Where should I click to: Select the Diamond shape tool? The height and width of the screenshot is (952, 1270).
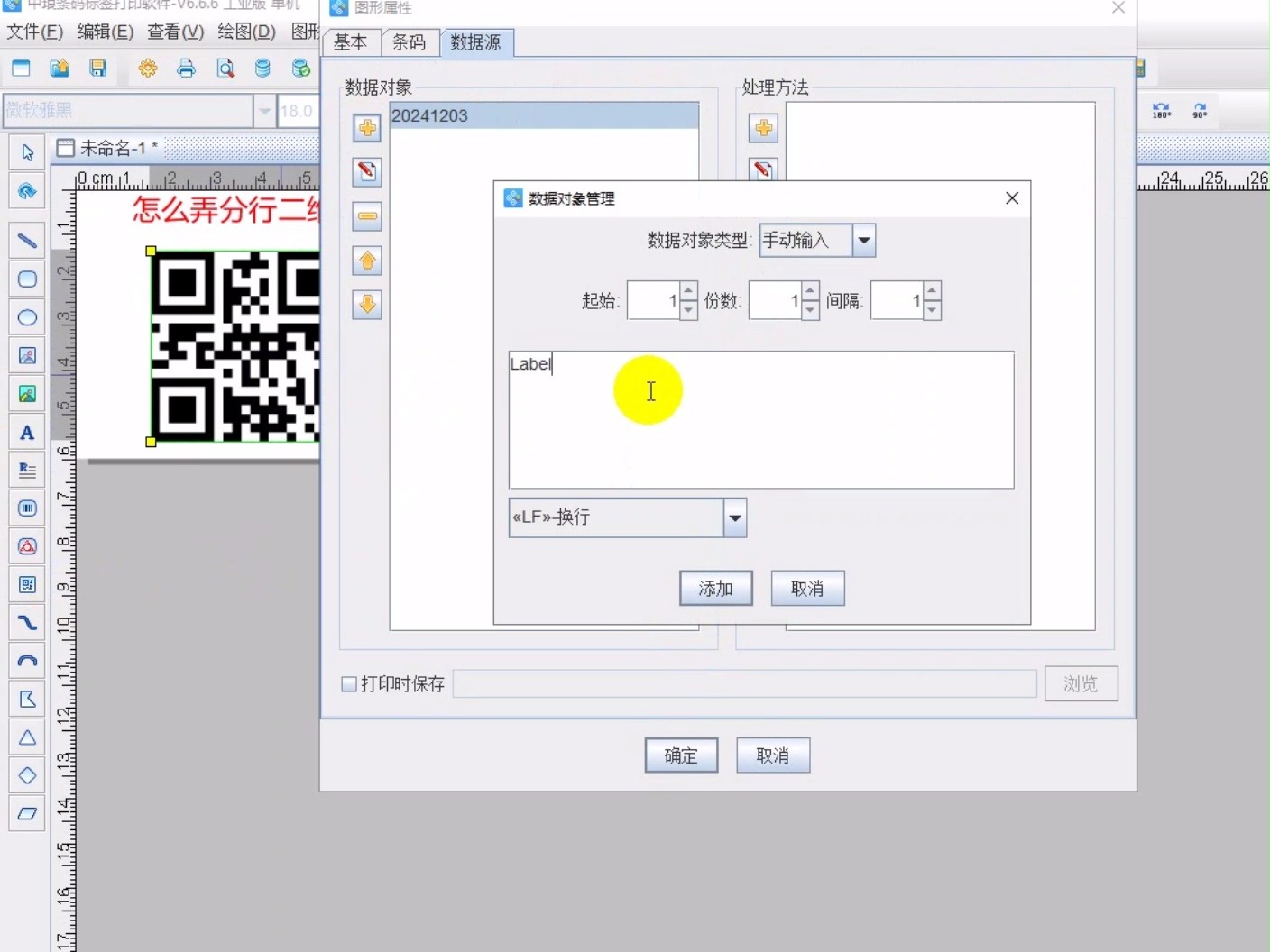click(27, 775)
